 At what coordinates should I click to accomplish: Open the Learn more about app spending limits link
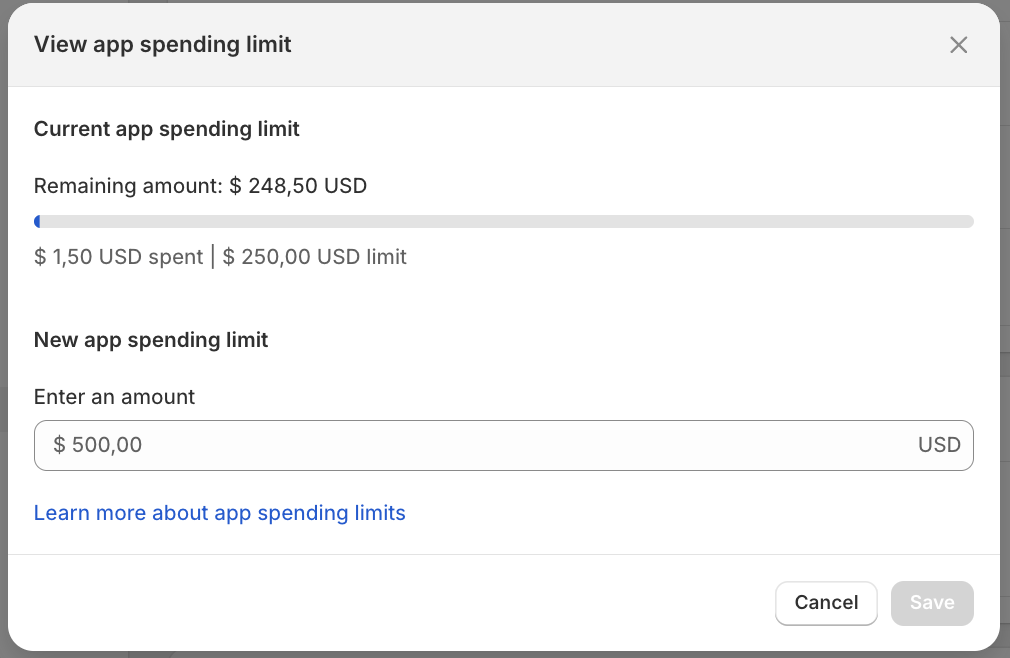[x=219, y=512]
